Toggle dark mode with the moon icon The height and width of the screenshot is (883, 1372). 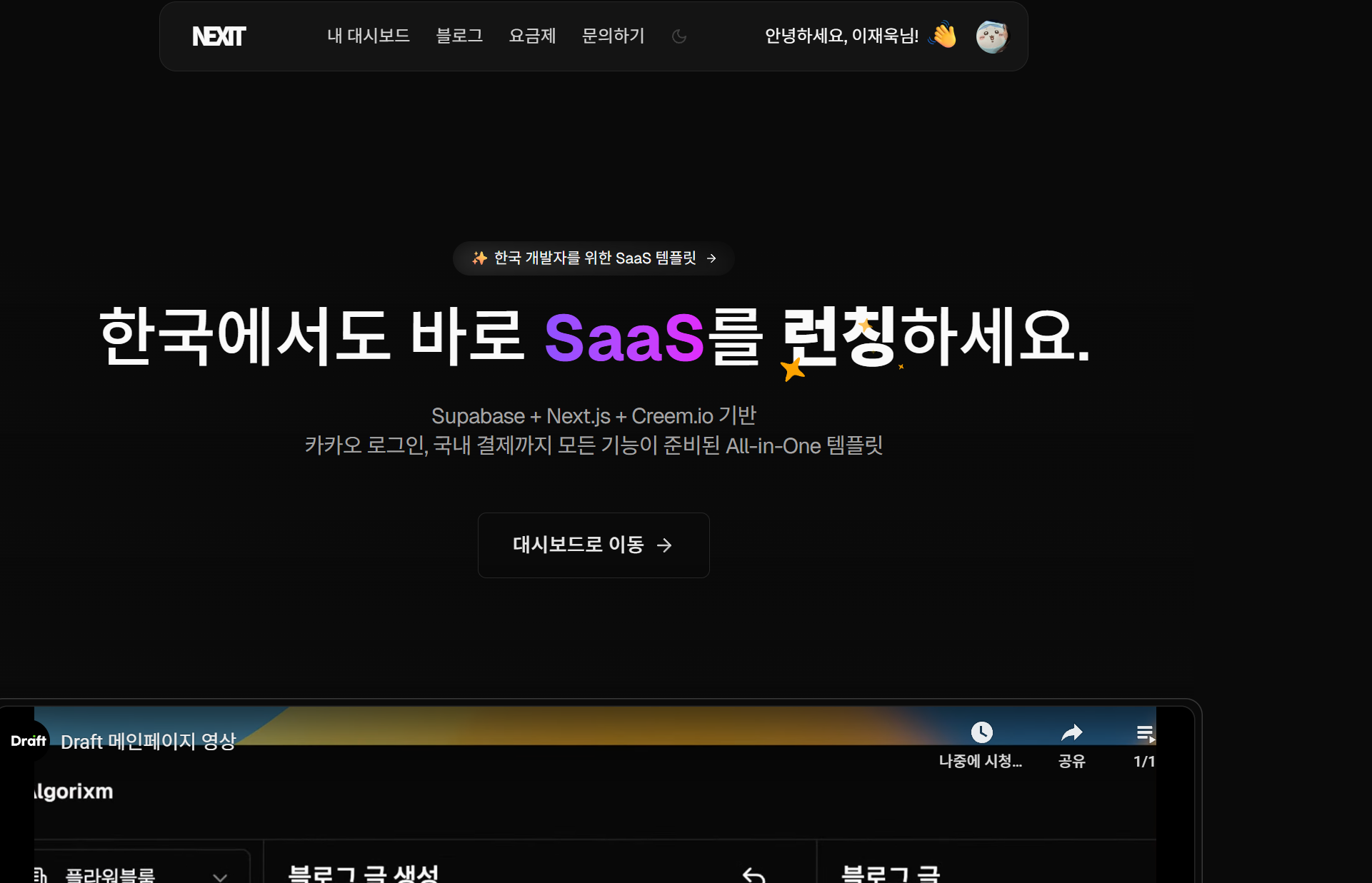coord(679,36)
